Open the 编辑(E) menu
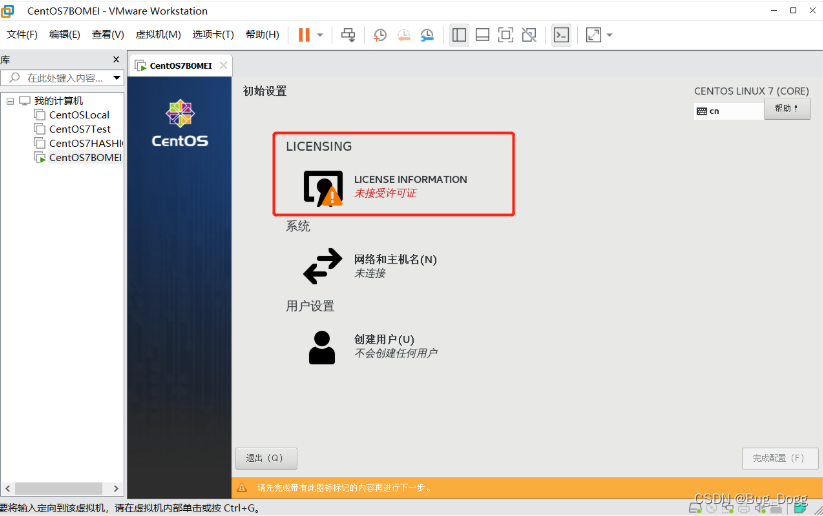The height and width of the screenshot is (516, 823). pos(65,35)
